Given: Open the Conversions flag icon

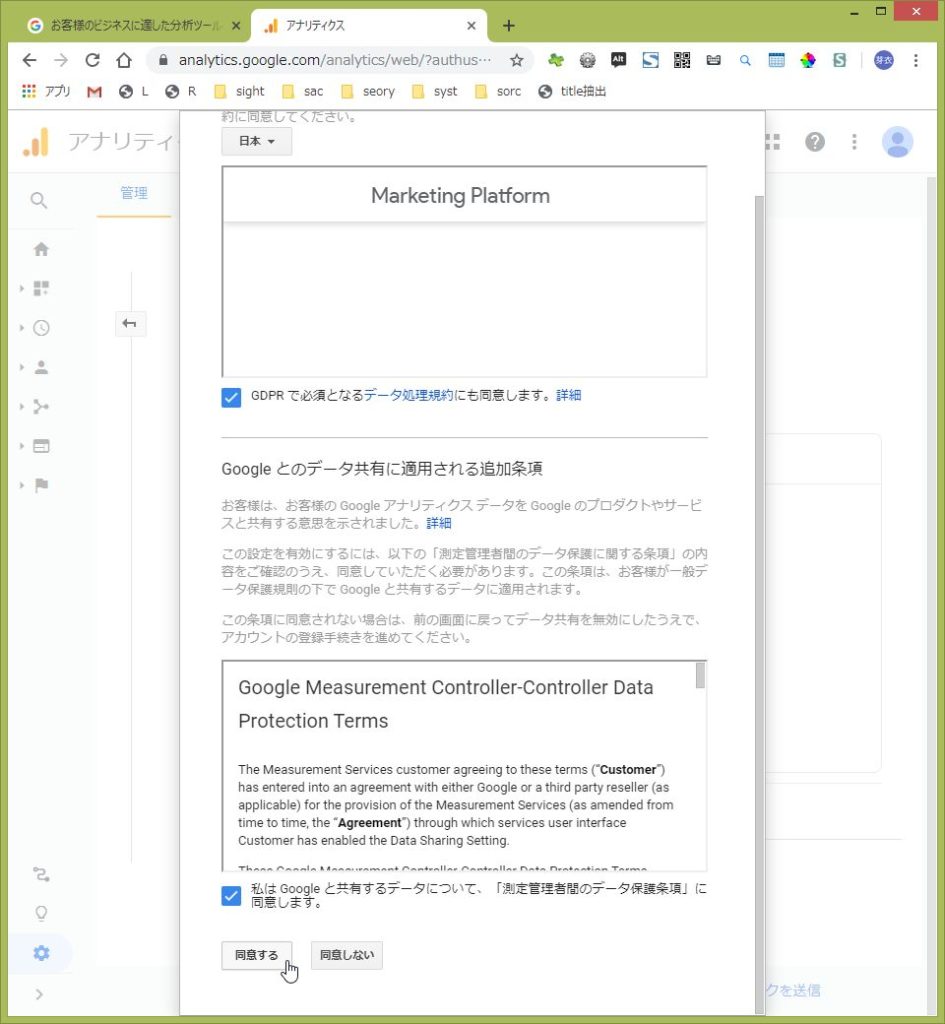Looking at the screenshot, I should click(41, 485).
